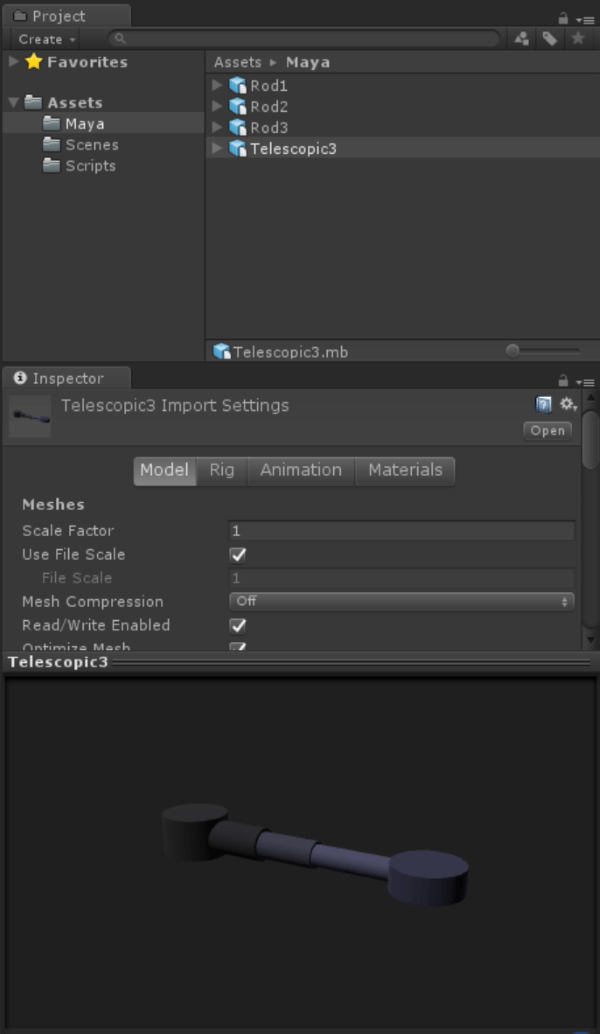Click the Search by Type filter icon

tap(522, 39)
